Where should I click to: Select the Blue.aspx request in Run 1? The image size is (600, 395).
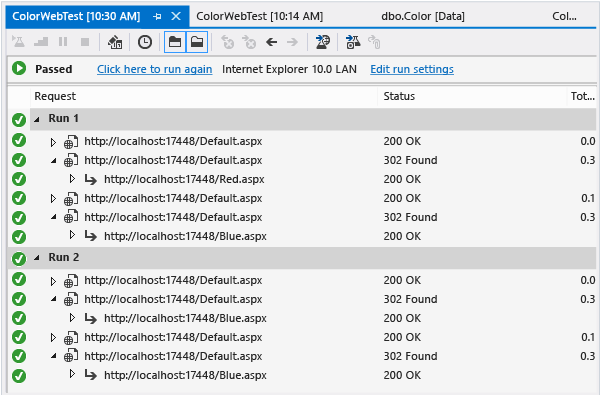point(185,236)
